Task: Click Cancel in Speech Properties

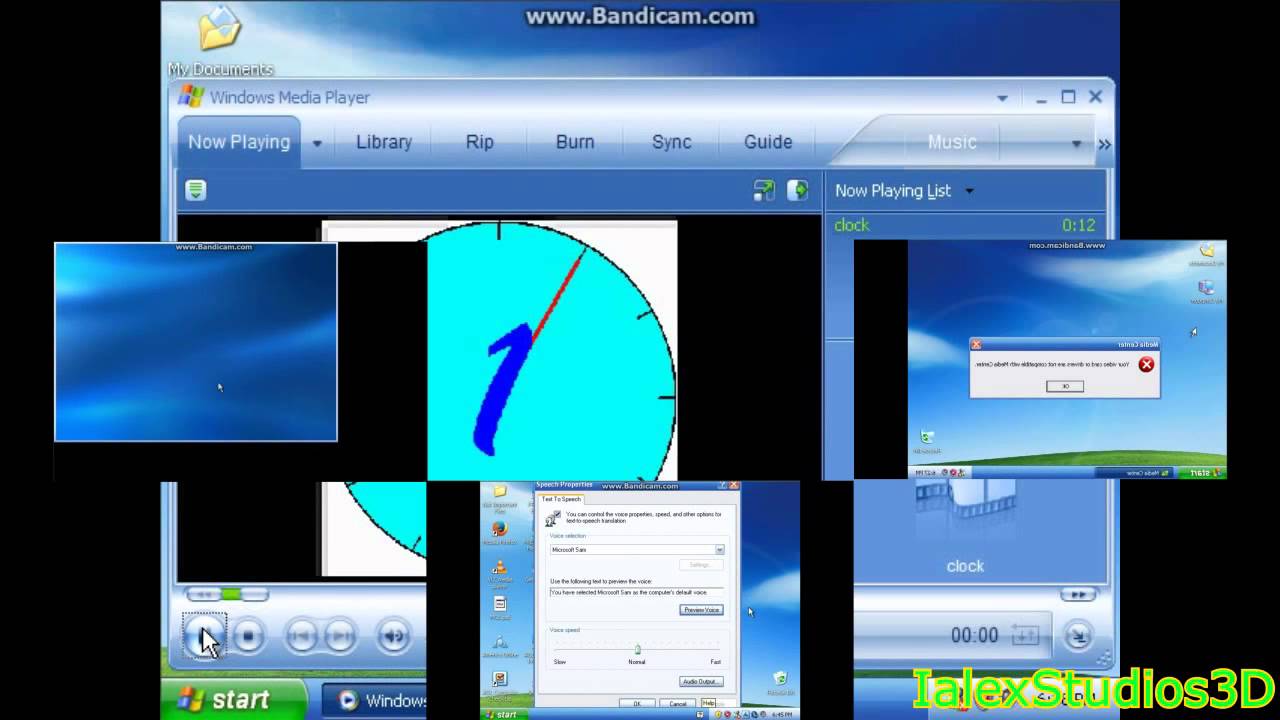Action: click(678, 703)
